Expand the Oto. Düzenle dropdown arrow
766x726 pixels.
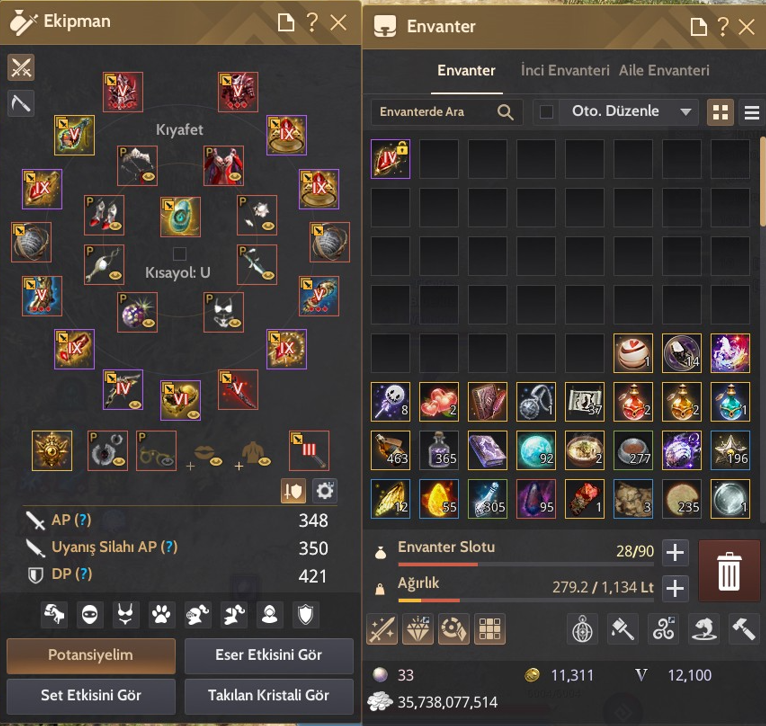point(686,112)
